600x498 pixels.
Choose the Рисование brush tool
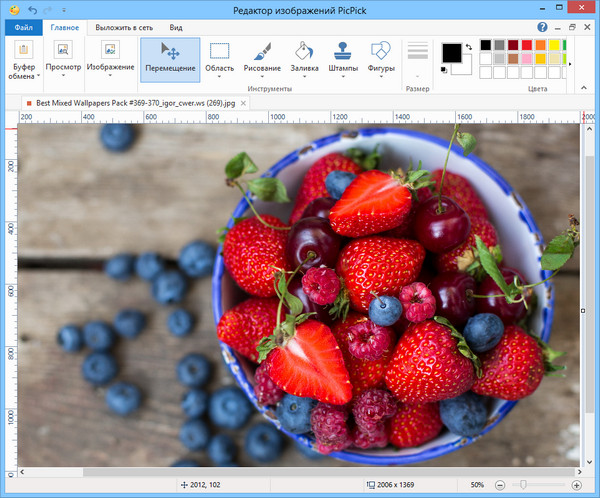[262, 59]
